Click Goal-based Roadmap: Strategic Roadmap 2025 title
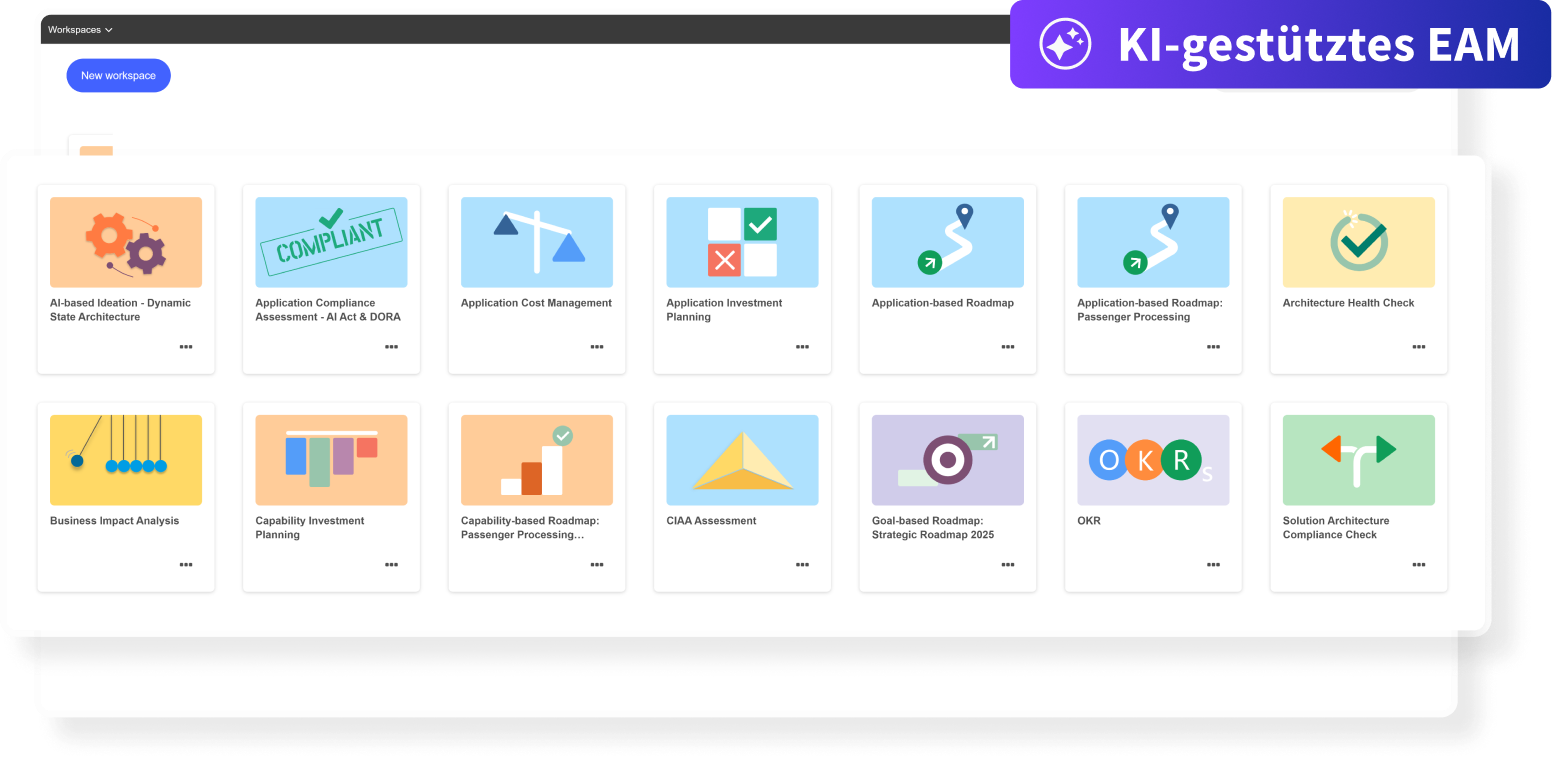 click(933, 528)
